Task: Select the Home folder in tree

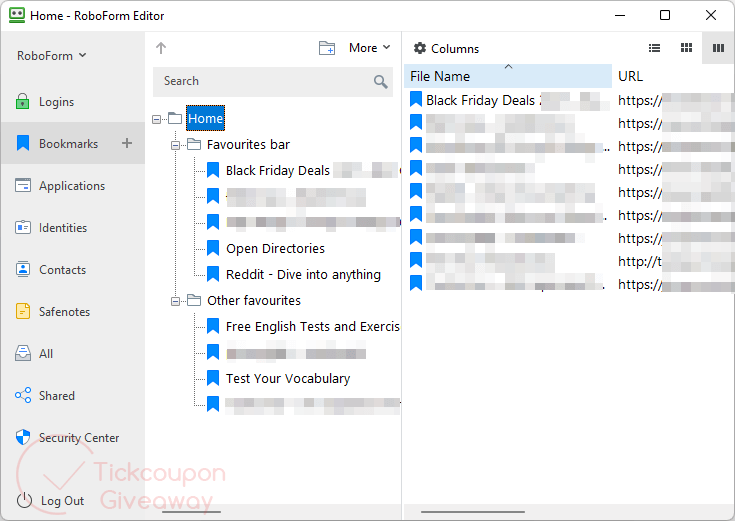Action: pos(205,118)
